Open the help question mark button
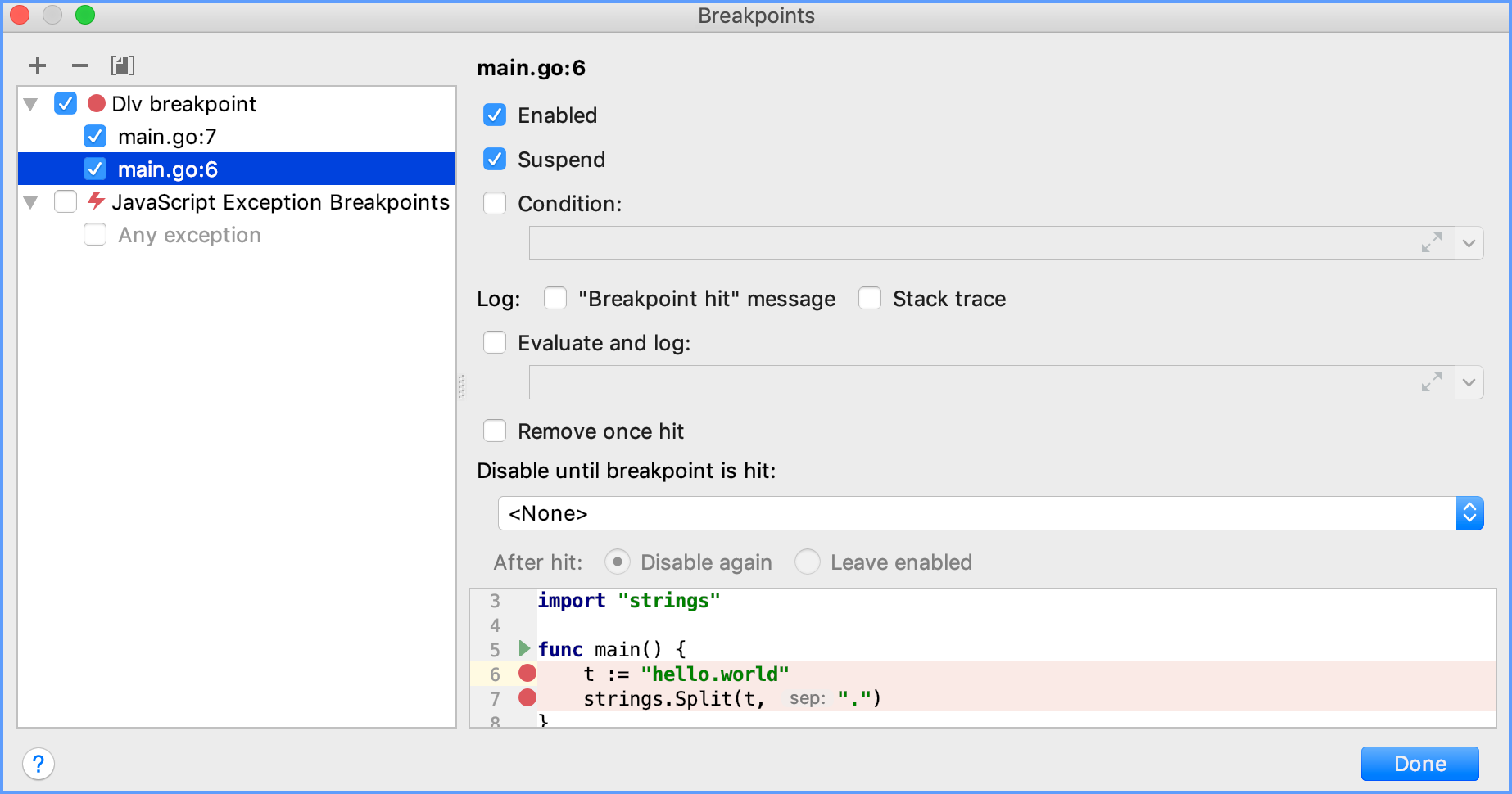 coord(38,765)
